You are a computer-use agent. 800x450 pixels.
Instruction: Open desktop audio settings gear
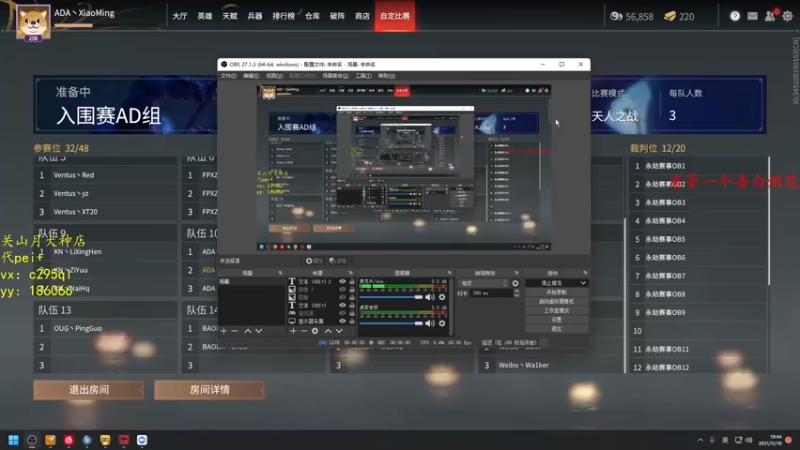point(442,323)
